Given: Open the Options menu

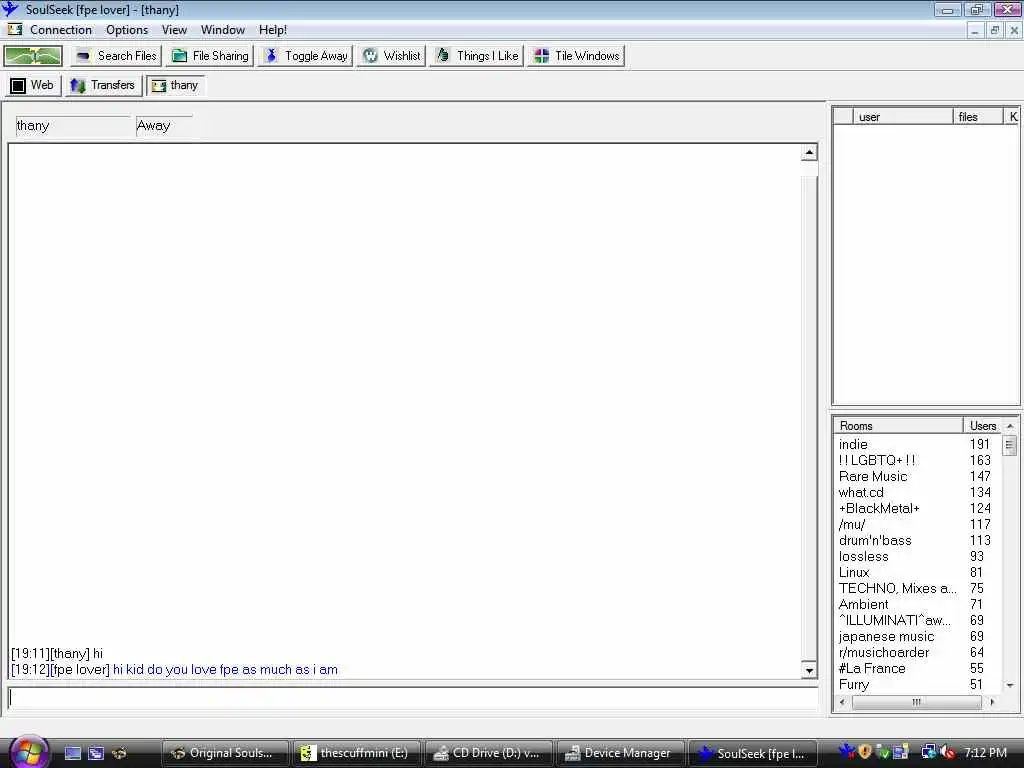Looking at the screenshot, I should [127, 30].
